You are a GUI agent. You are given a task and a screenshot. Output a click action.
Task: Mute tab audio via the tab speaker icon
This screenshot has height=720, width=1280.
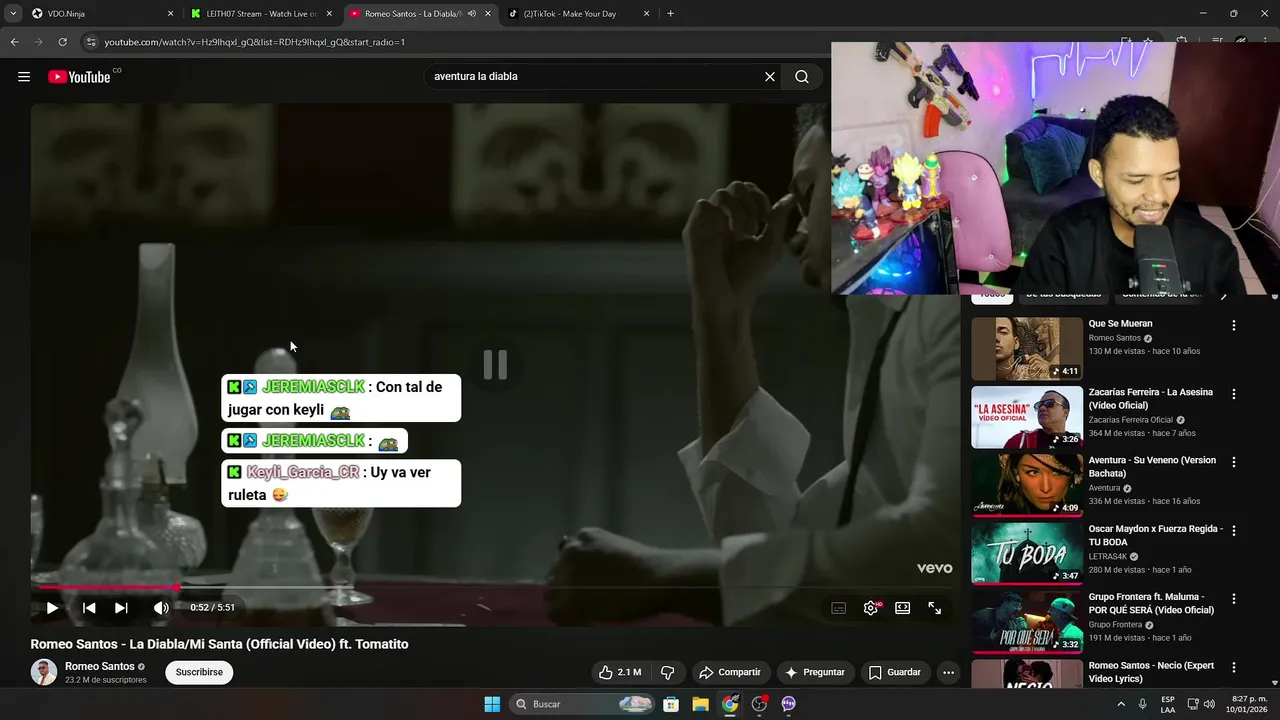pyautogui.click(x=472, y=14)
